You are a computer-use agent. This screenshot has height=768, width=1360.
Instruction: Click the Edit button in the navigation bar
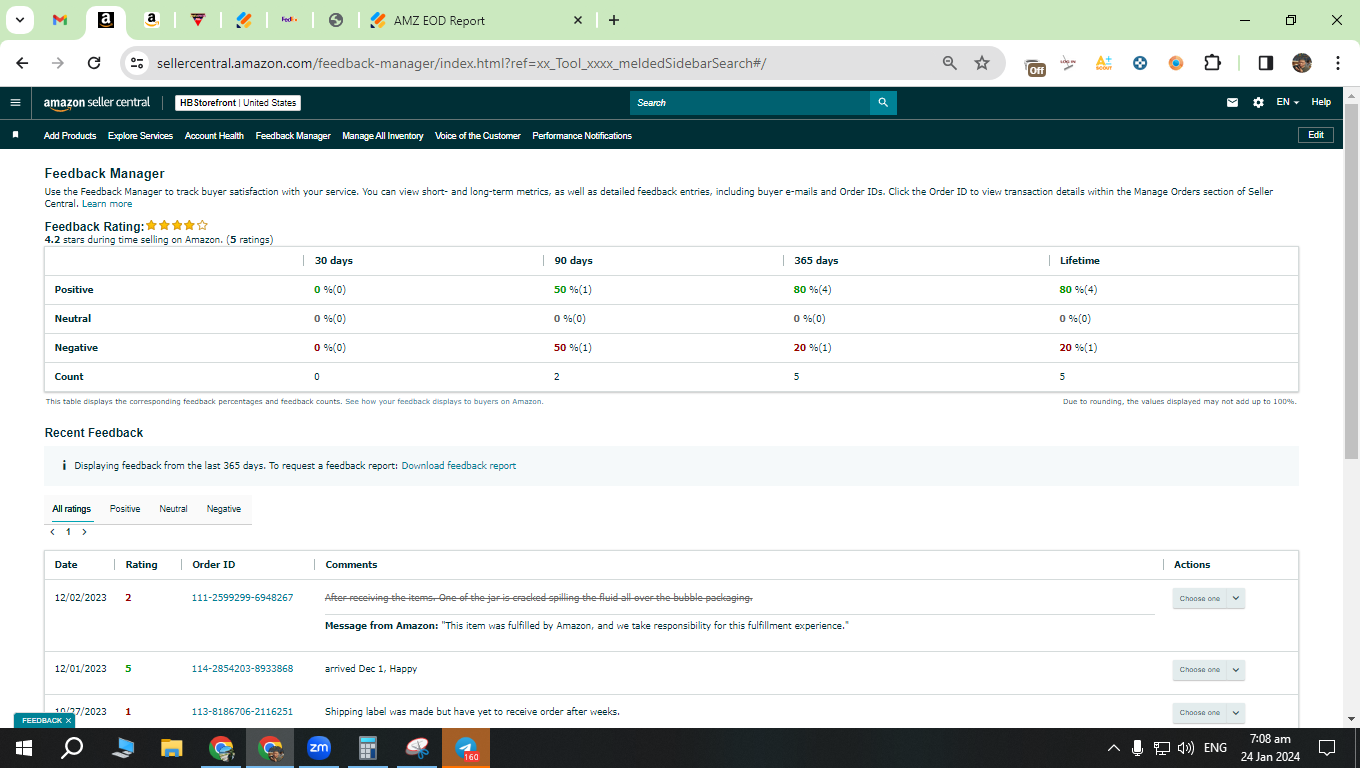point(1315,135)
